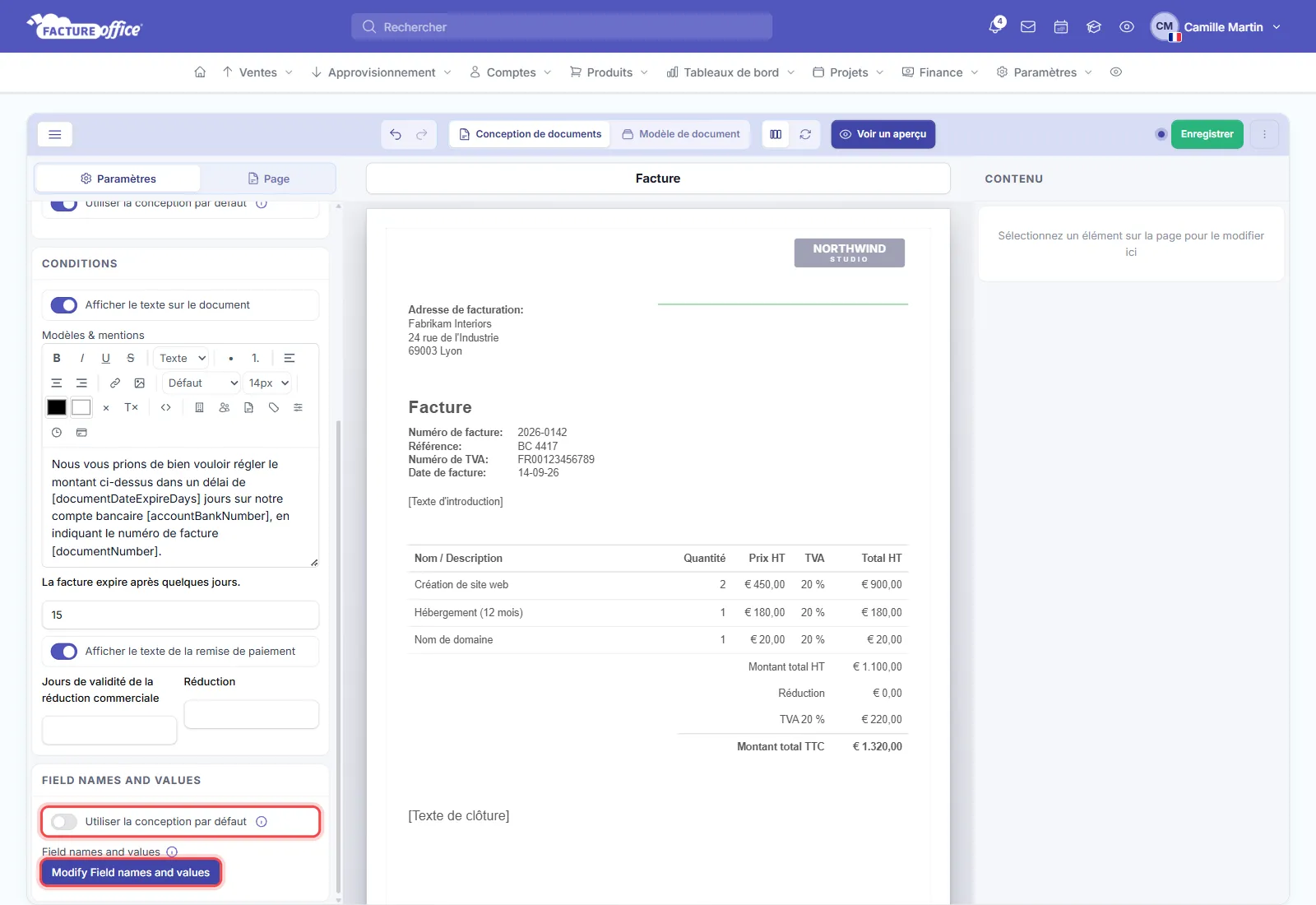Insert an image into the text

140,383
